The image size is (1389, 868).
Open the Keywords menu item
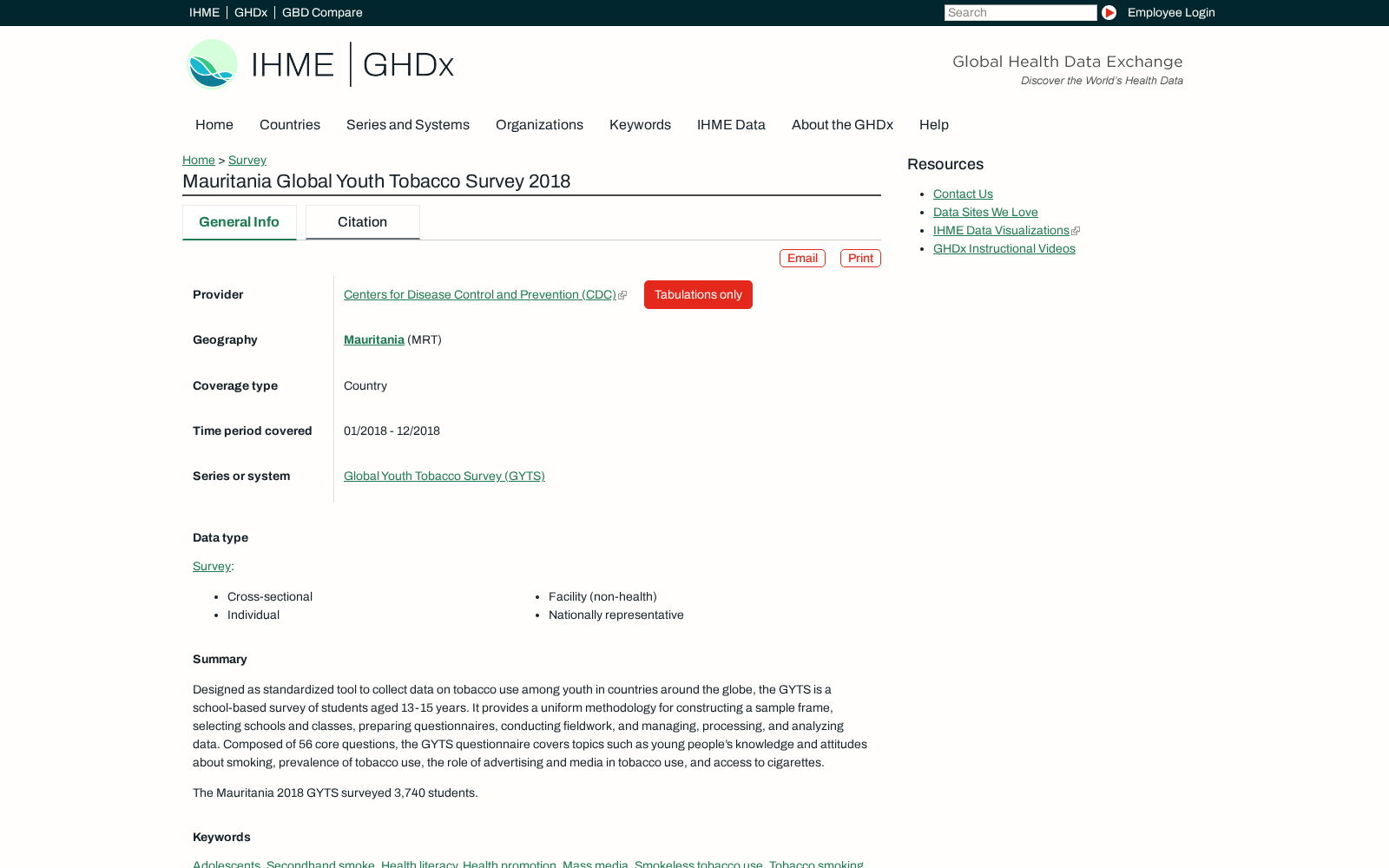(x=640, y=125)
